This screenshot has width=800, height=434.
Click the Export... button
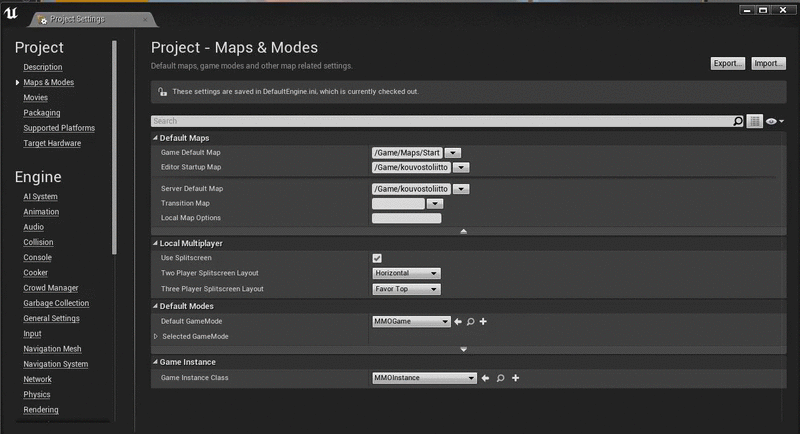point(727,63)
